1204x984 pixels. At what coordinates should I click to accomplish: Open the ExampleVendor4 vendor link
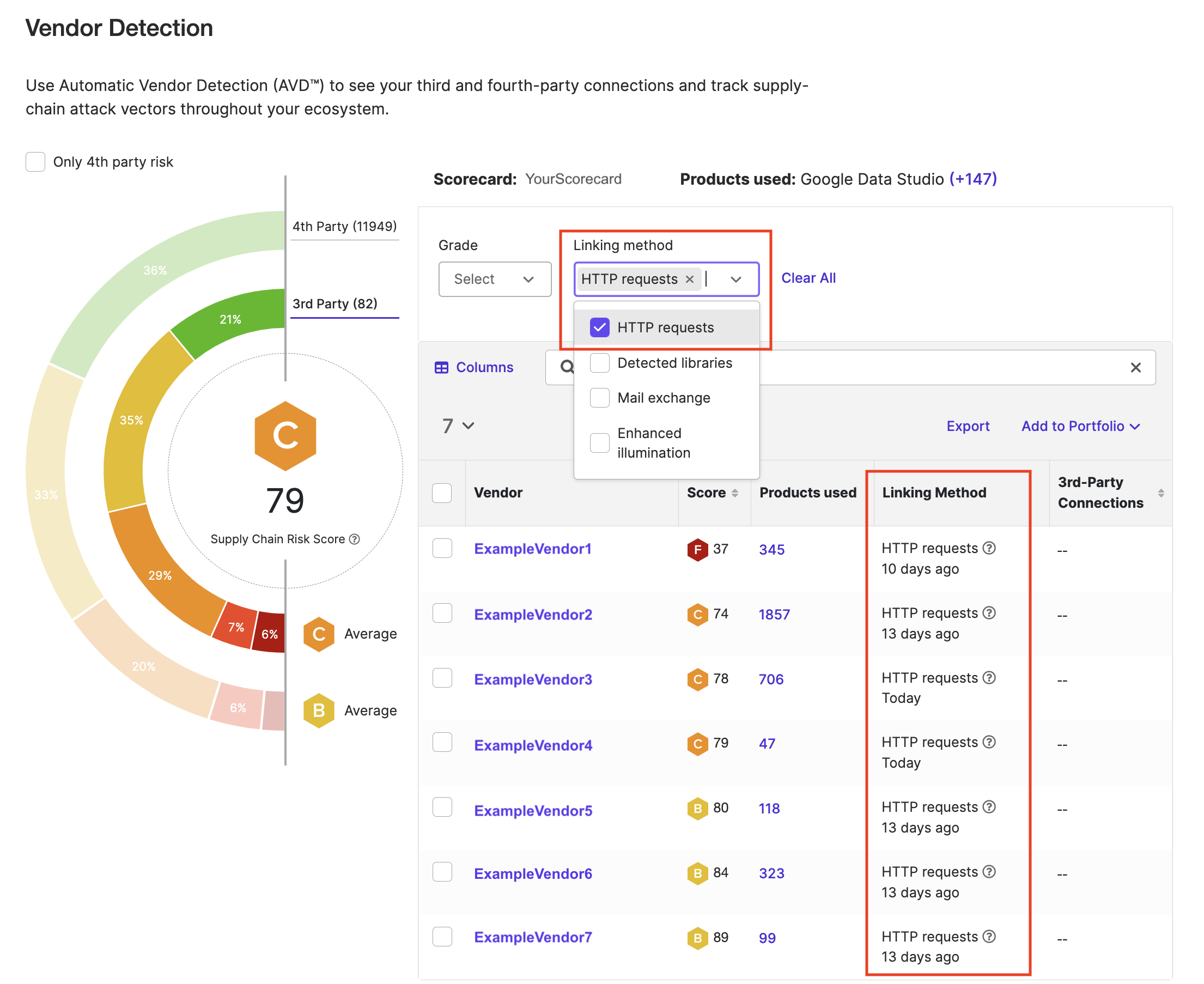click(533, 745)
